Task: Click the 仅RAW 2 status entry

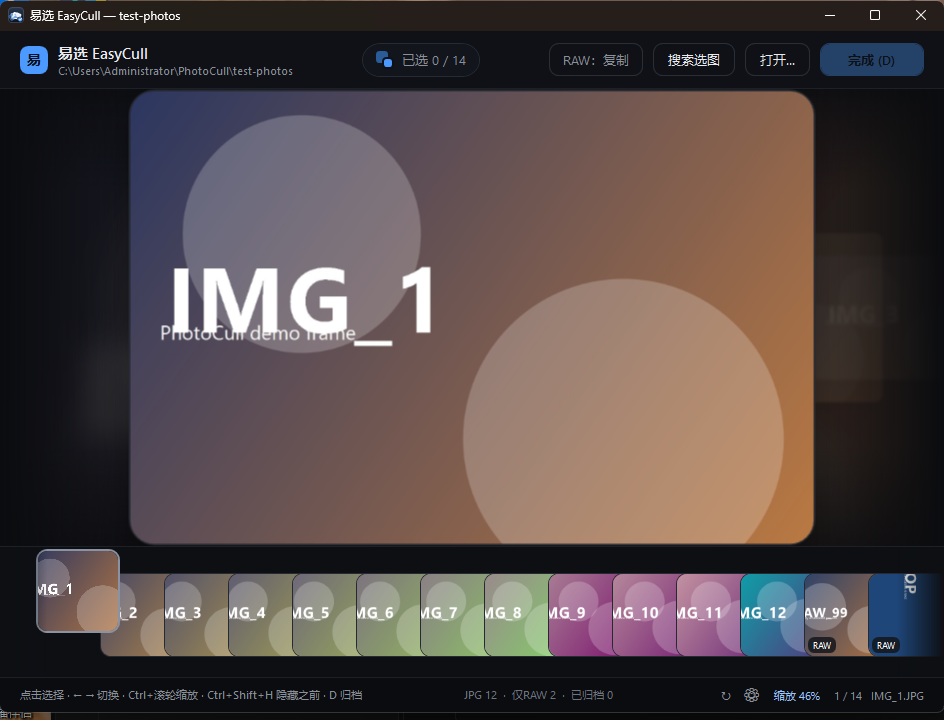Action: [x=534, y=695]
